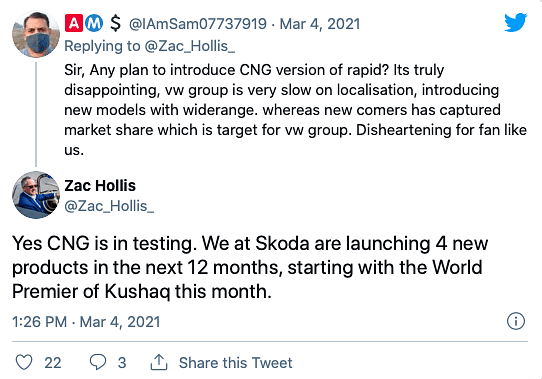Viewport: 542px width, 379px height.
Task: Like the tweet with heart icon
Action: [x=24, y=362]
